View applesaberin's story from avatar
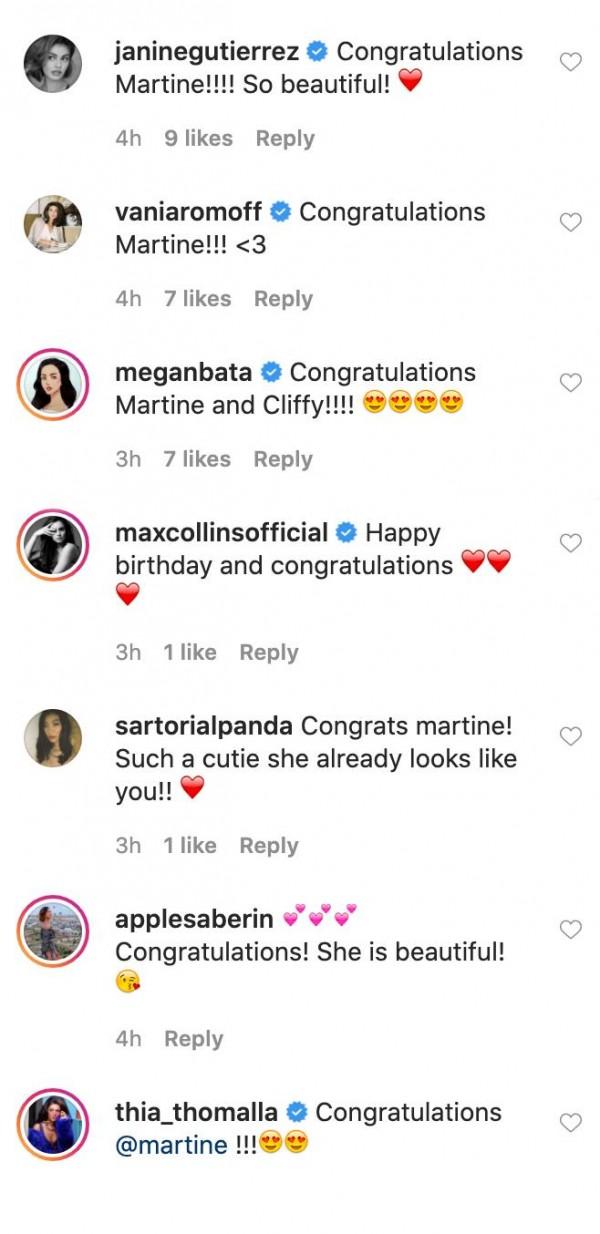The width and height of the screenshot is (600, 1234). click(53, 931)
